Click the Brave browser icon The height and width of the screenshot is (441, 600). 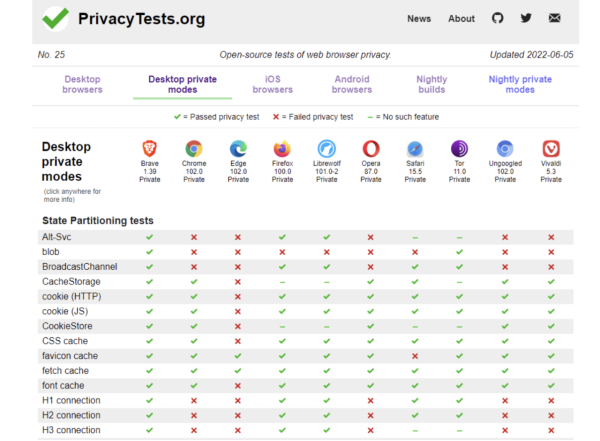pyautogui.click(x=150, y=149)
